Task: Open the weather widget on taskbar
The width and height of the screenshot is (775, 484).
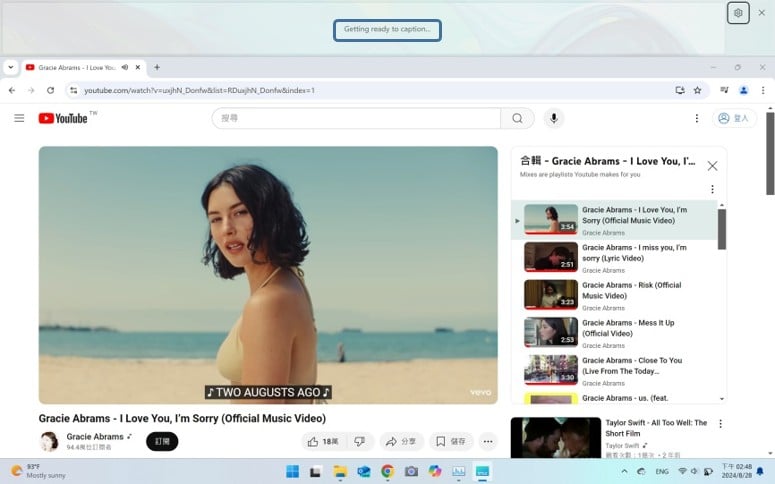Action: pyautogui.click(x=39, y=471)
